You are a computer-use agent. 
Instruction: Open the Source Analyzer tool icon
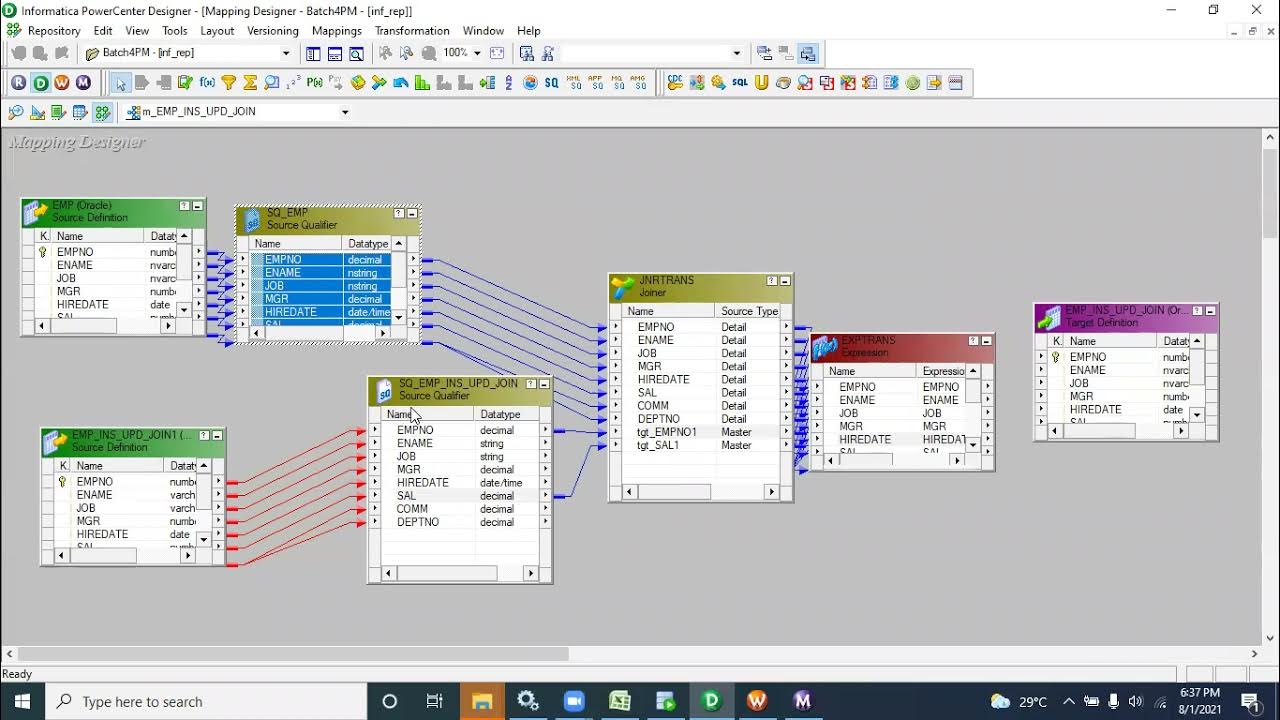point(15,112)
